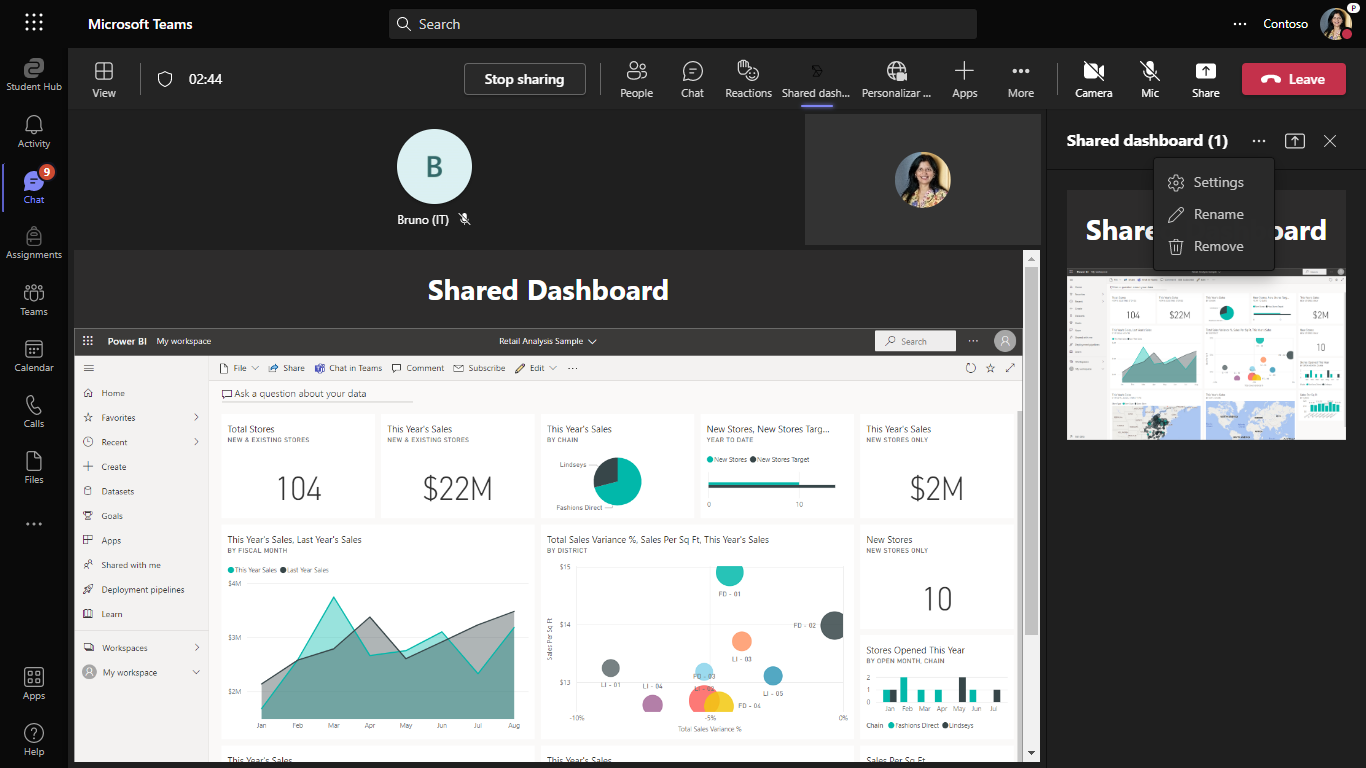Switch to Shared dashboard tab
Screen dimensions: 1366x768
pyautogui.click(x=816, y=79)
